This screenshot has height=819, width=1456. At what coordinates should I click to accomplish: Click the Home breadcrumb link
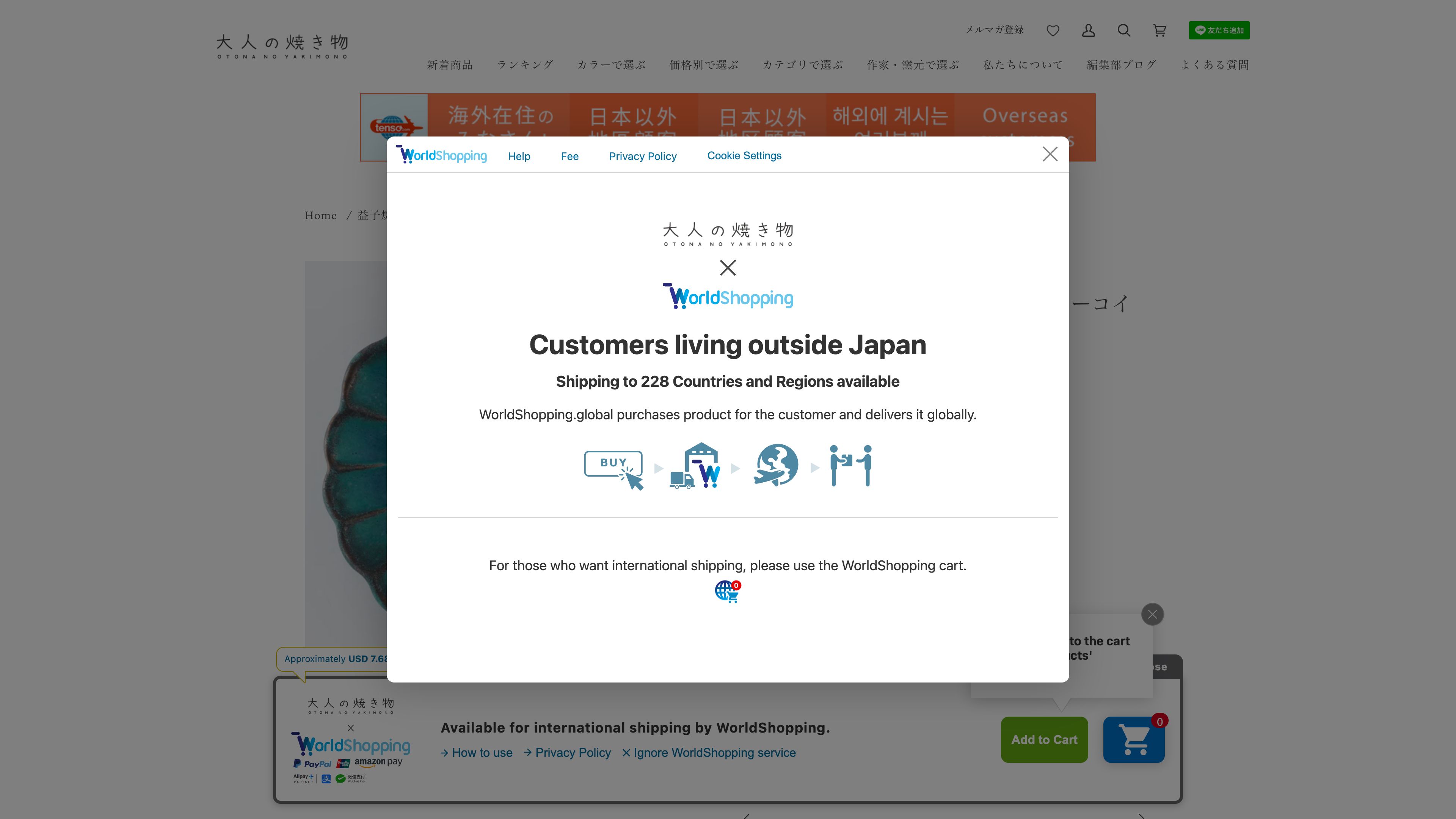pyautogui.click(x=320, y=215)
